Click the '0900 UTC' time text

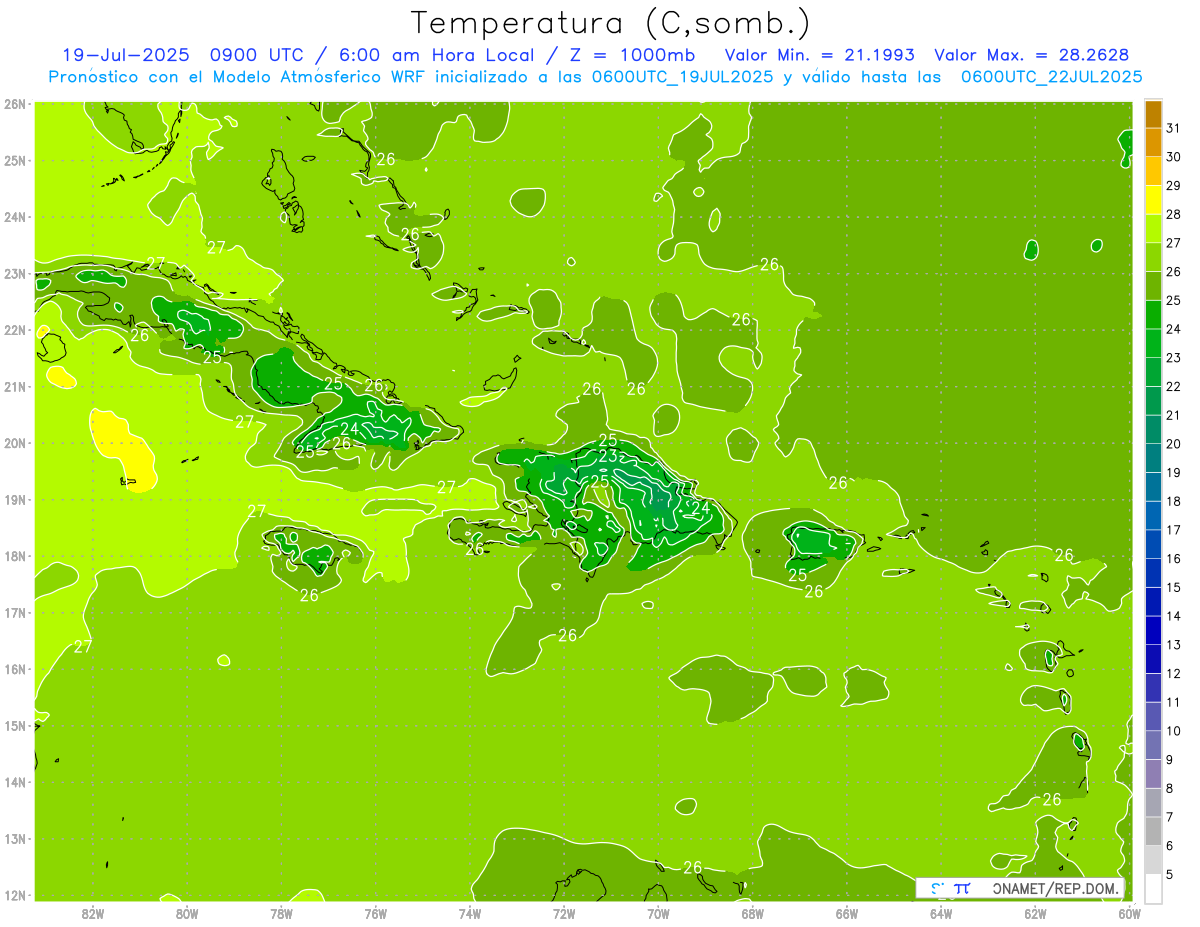(x=258, y=55)
